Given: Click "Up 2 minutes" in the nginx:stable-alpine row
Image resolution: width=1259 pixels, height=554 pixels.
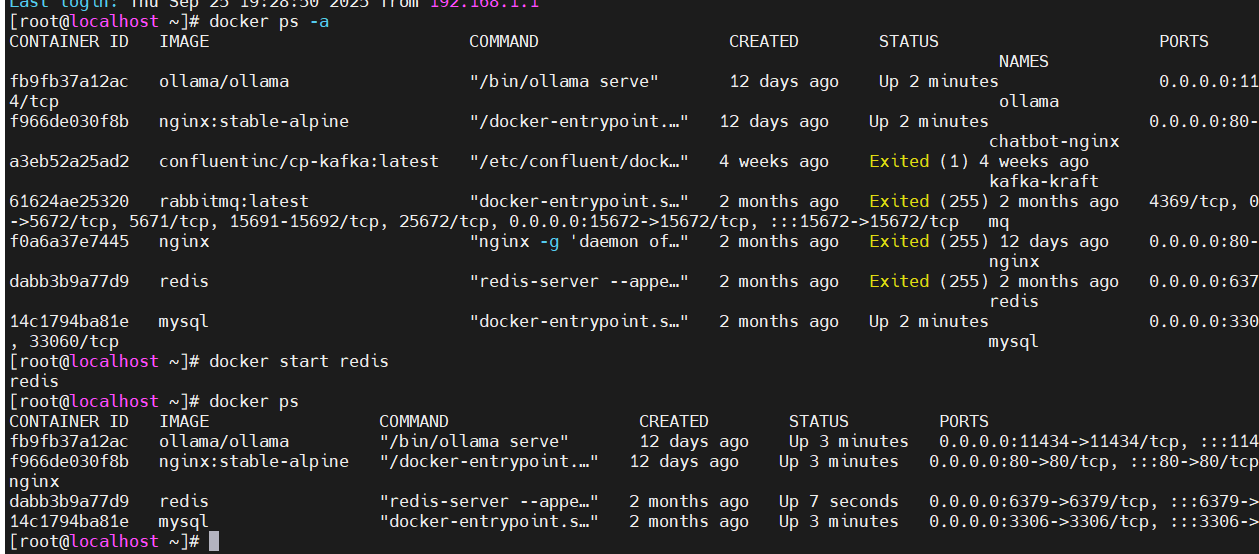Looking at the screenshot, I should [929, 121].
